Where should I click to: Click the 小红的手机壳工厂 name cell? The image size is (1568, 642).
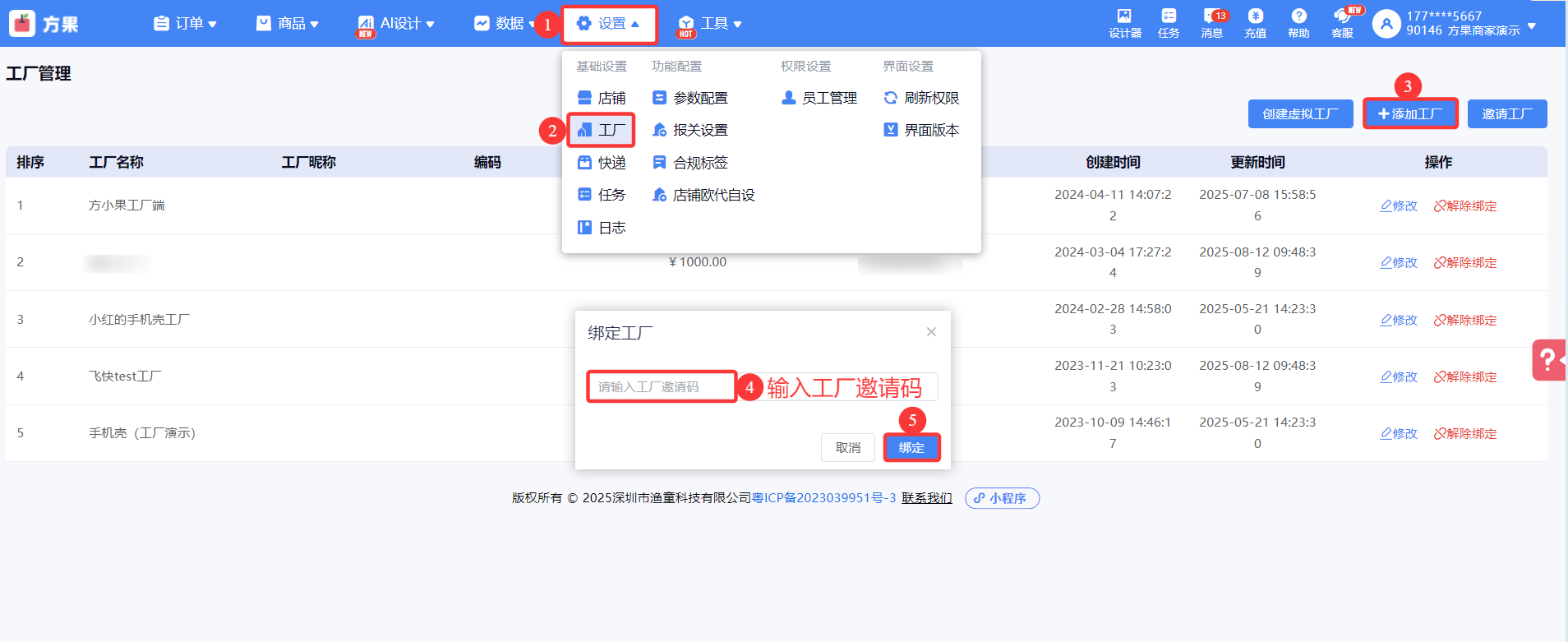pyautogui.click(x=139, y=320)
